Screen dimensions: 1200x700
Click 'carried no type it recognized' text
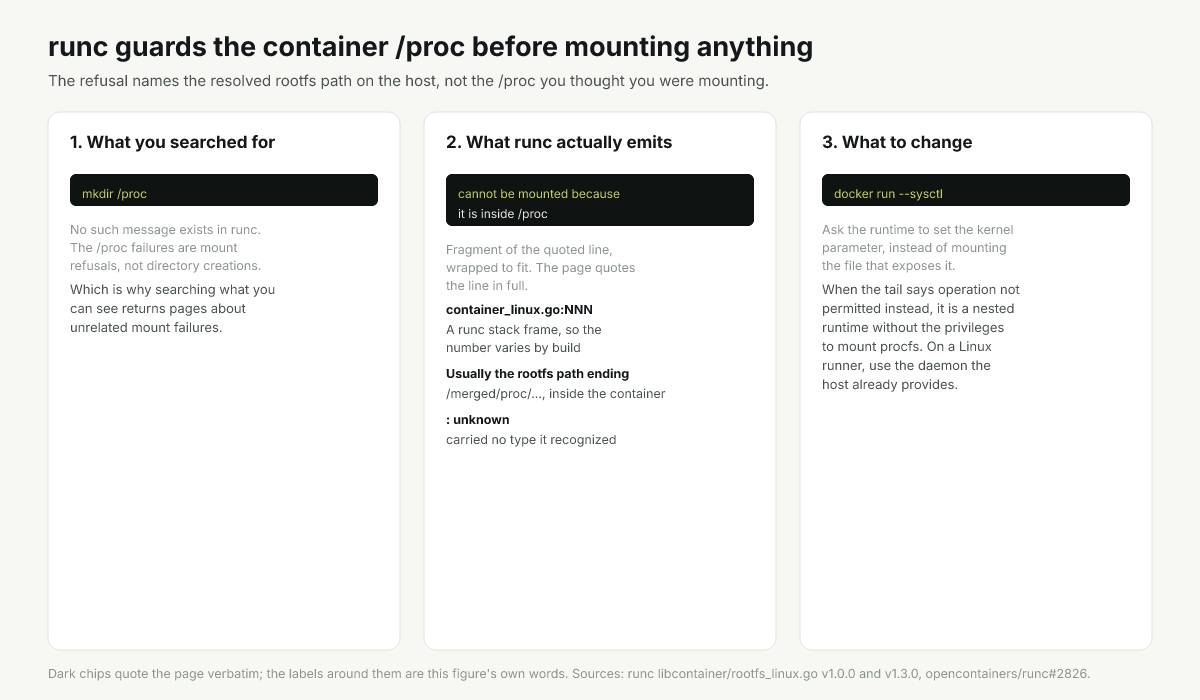[x=531, y=439]
